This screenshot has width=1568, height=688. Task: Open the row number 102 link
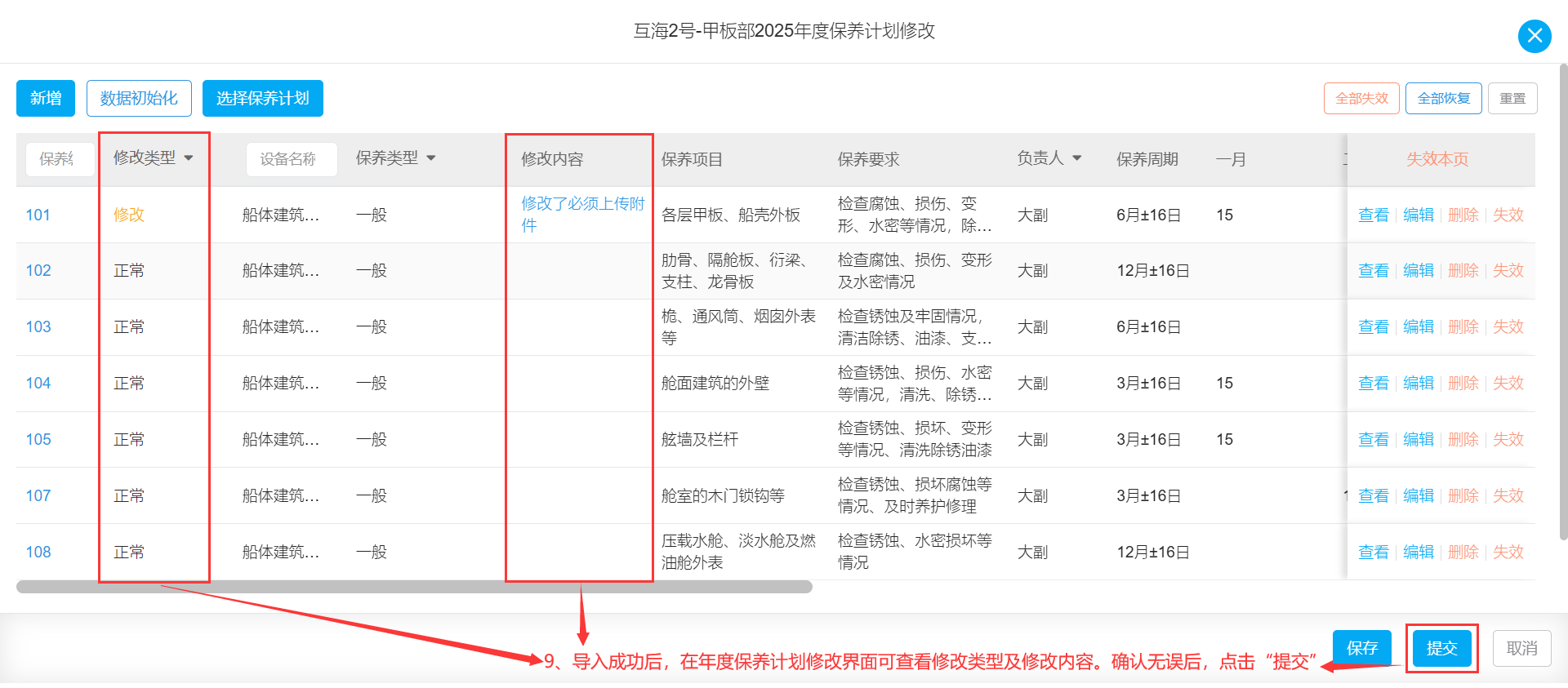(38, 270)
